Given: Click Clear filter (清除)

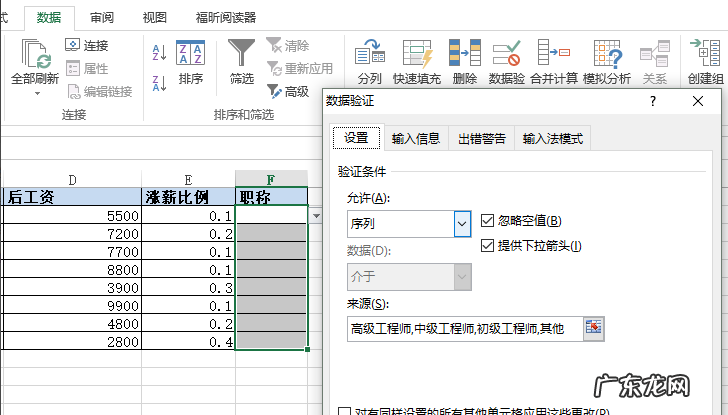Looking at the screenshot, I should (288, 45).
